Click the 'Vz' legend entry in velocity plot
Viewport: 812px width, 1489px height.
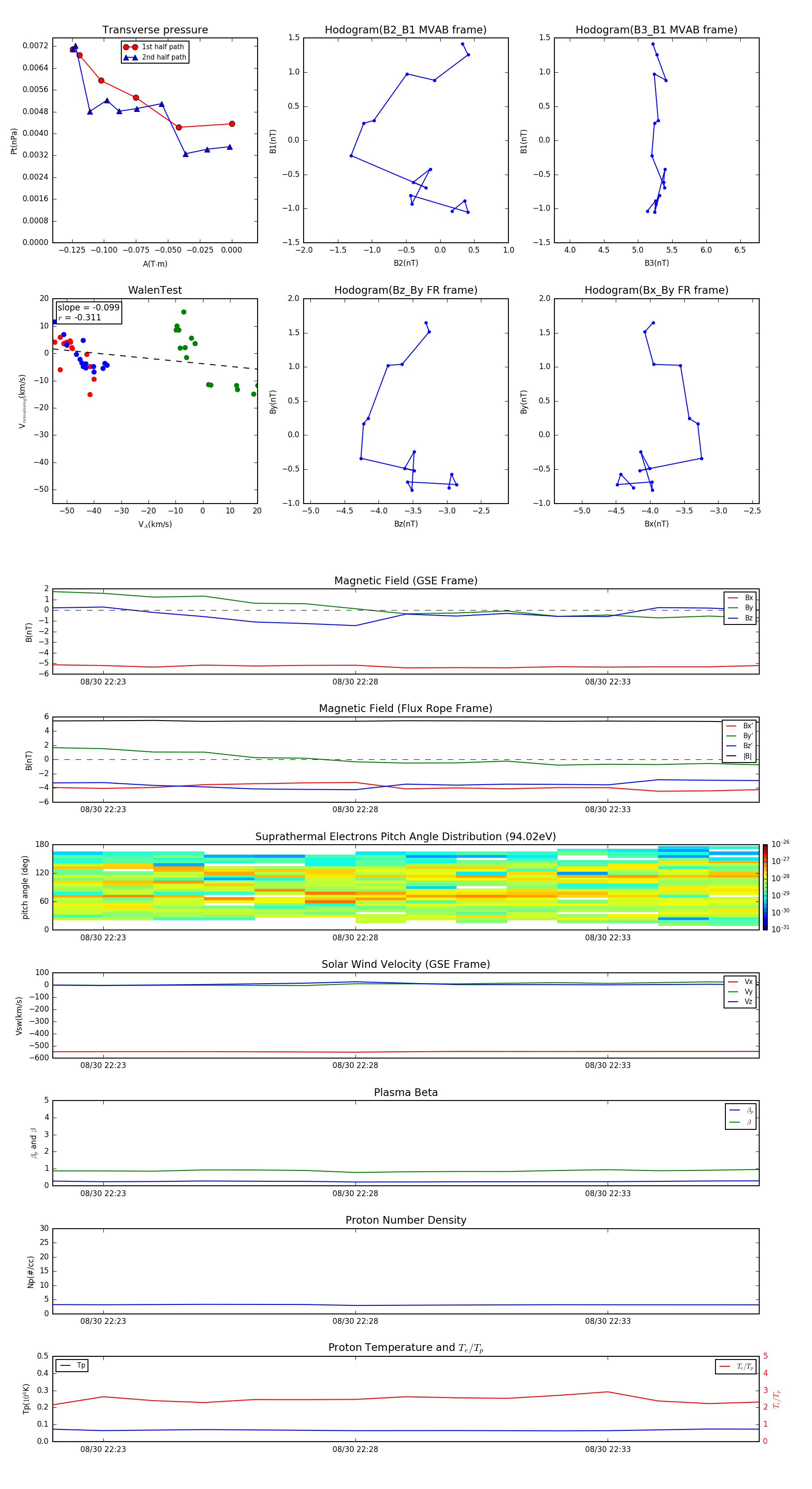click(x=740, y=1002)
